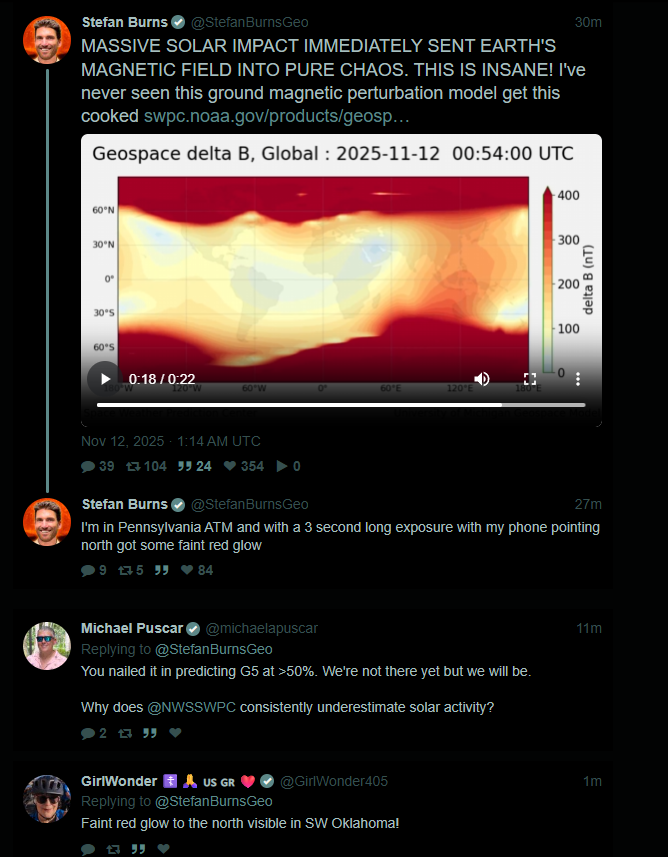Viewport: 668px width, 857px height.
Task: Mute the video volume speaker icon
Action: pyautogui.click(x=482, y=379)
